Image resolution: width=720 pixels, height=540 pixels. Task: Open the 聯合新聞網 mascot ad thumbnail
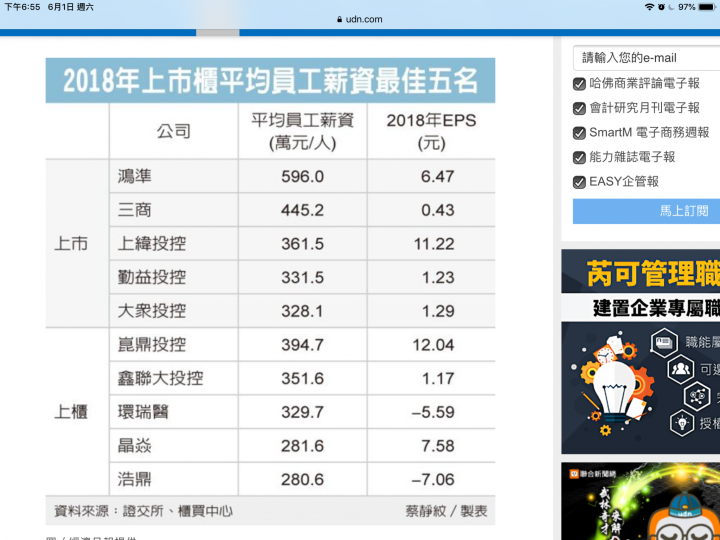pyautogui.click(x=641, y=501)
